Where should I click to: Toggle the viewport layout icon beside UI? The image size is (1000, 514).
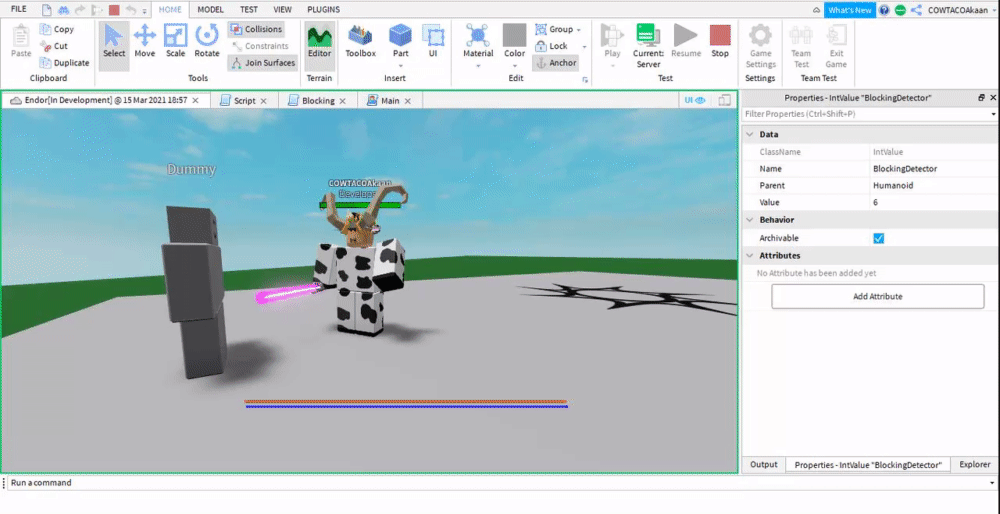724,100
